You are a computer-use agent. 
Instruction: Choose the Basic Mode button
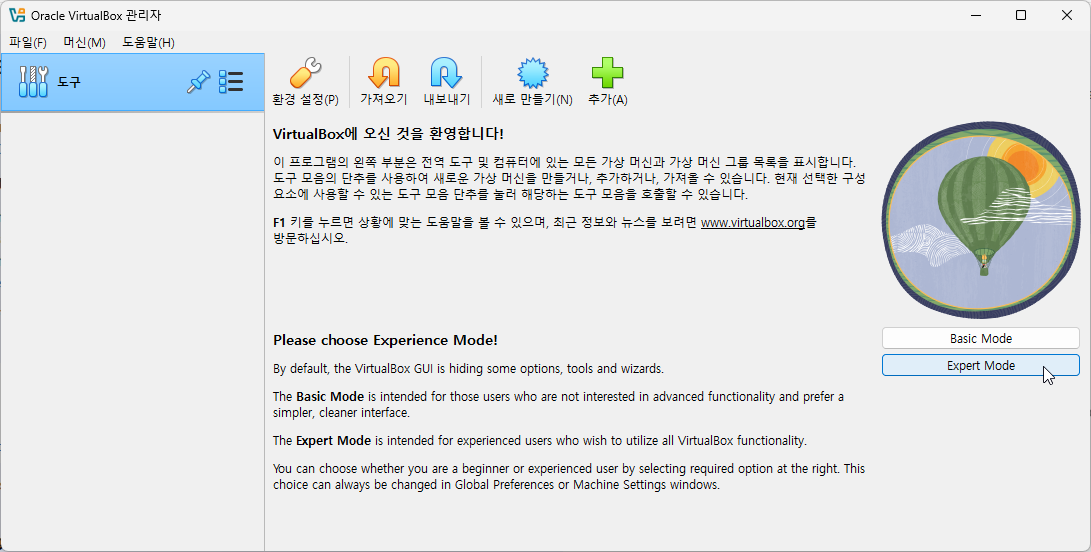(980, 338)
